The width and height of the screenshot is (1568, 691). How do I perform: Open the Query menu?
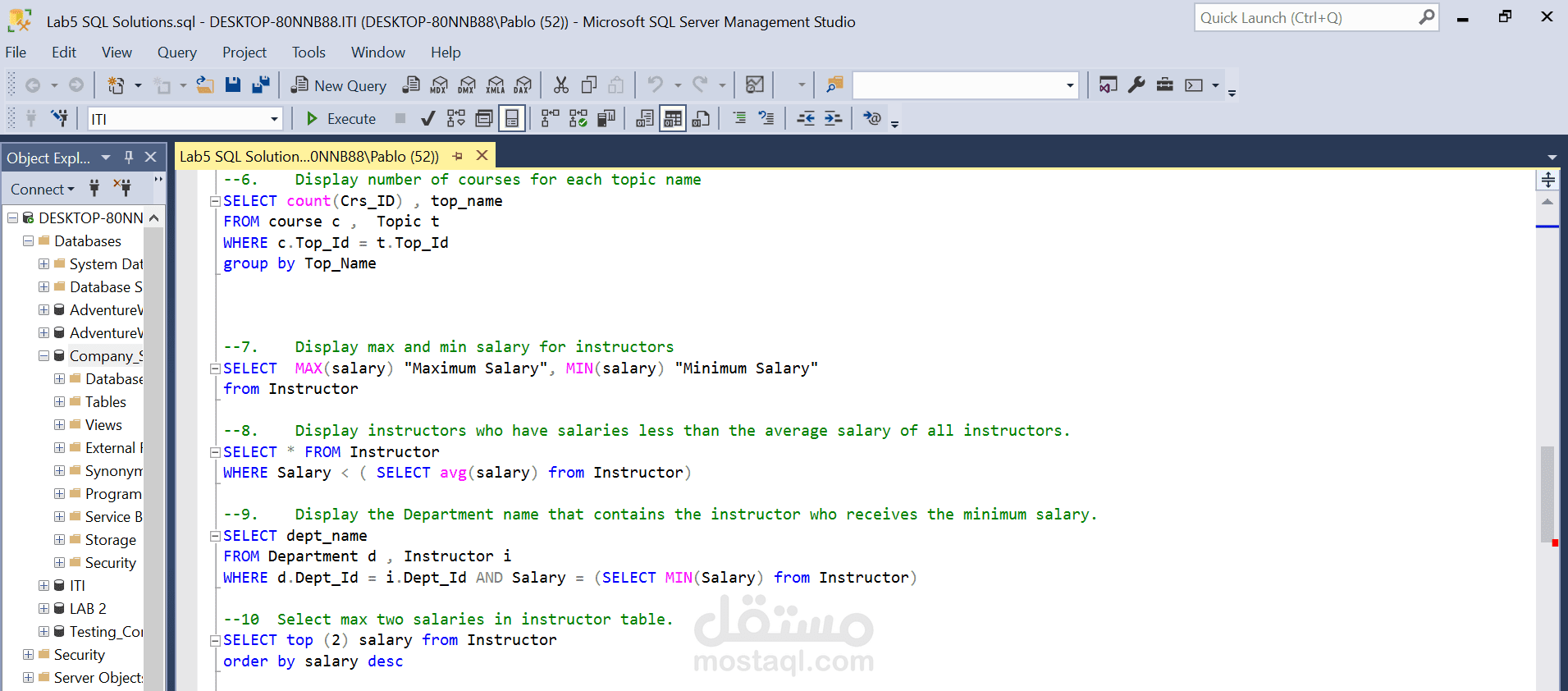pyautogui.click(x=177, y=53)
